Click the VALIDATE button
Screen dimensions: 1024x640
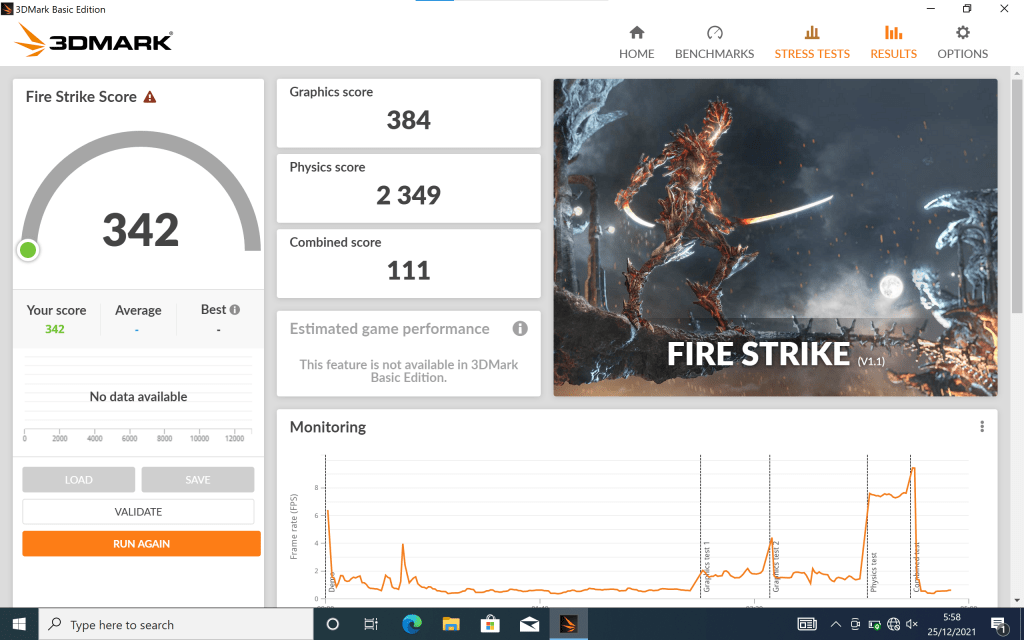(x=138, y=511)
